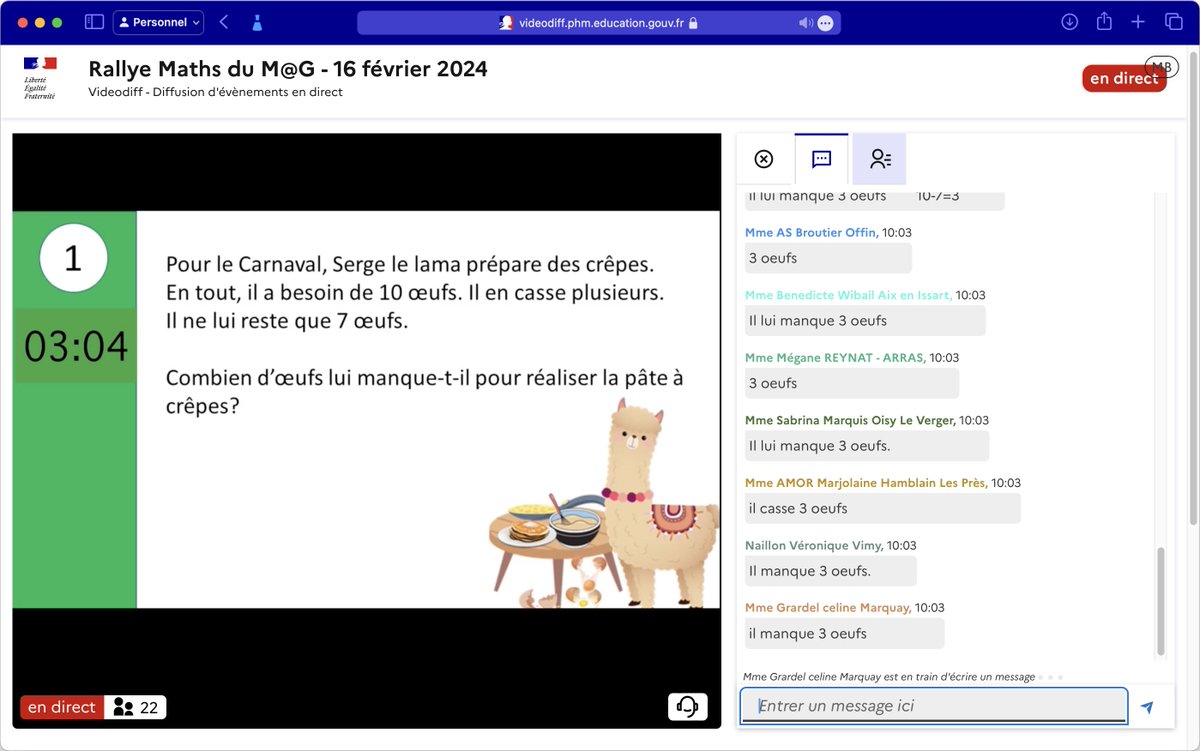Open the address bar more options (ellipsis) button
1200x751 pixels.
825,22
